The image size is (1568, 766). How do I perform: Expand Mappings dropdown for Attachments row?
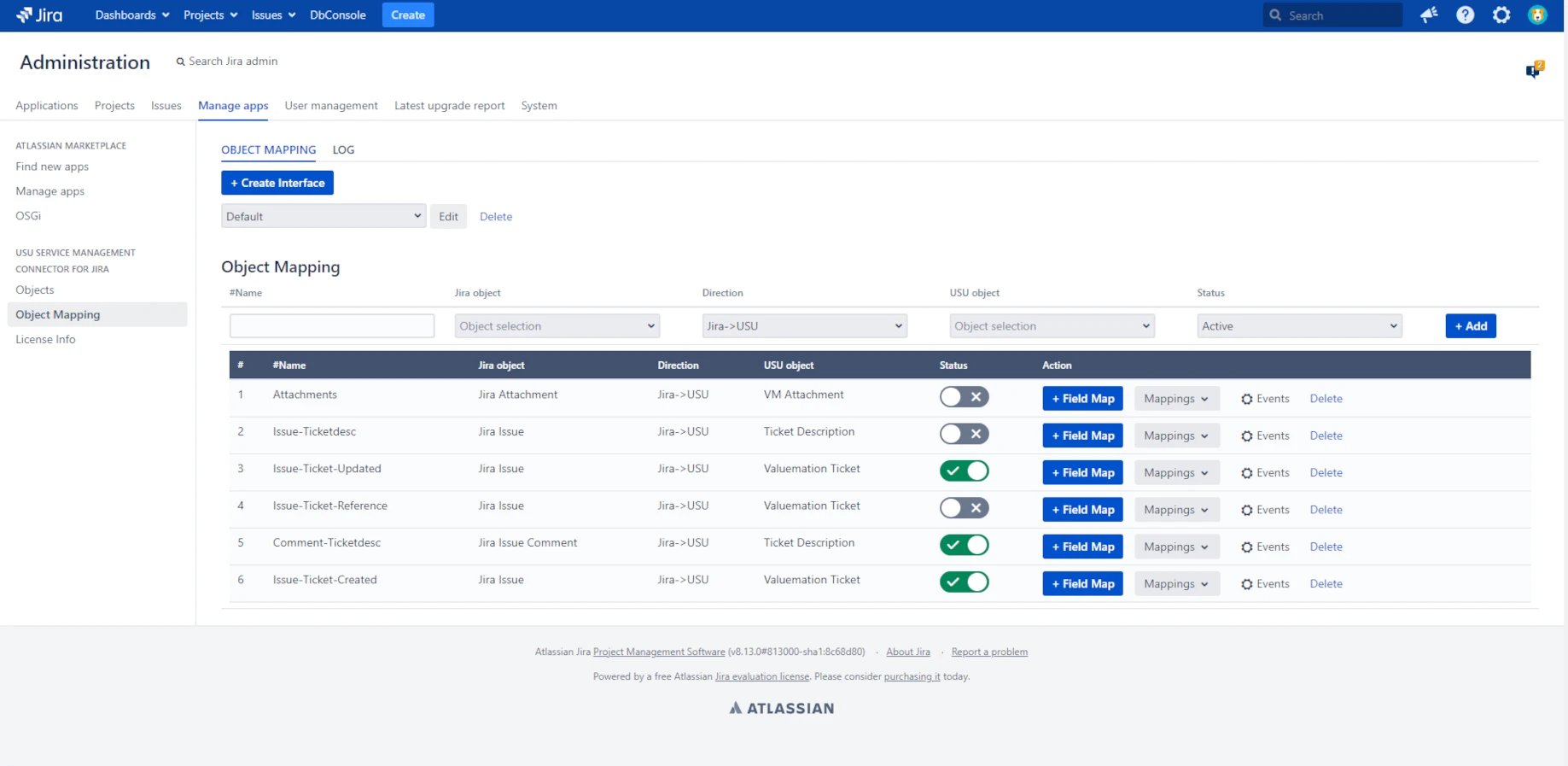tap(1177, 399)
